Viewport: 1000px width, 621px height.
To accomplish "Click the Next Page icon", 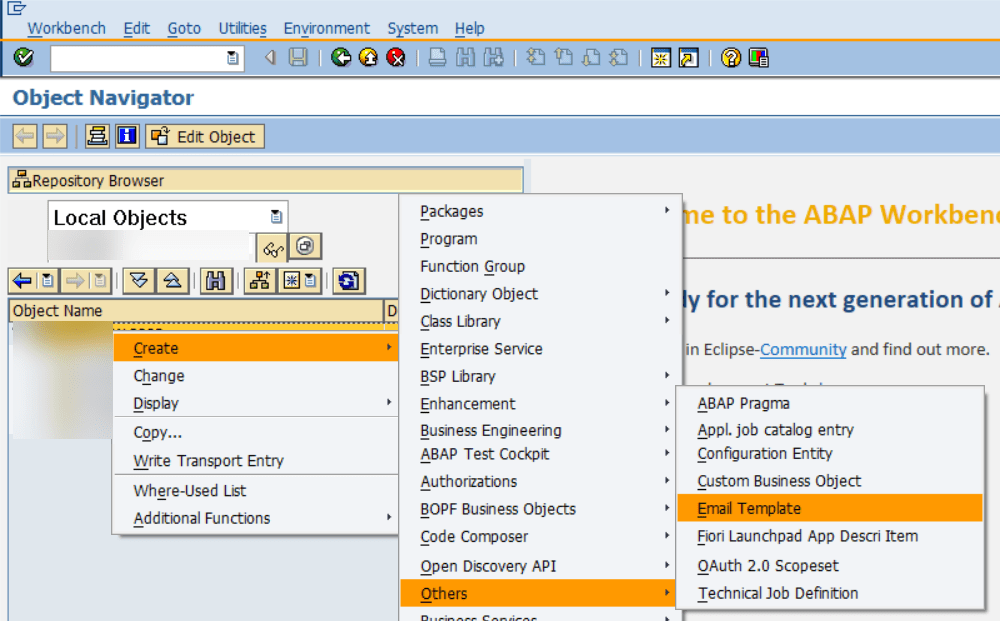I will tap(591, 58).
